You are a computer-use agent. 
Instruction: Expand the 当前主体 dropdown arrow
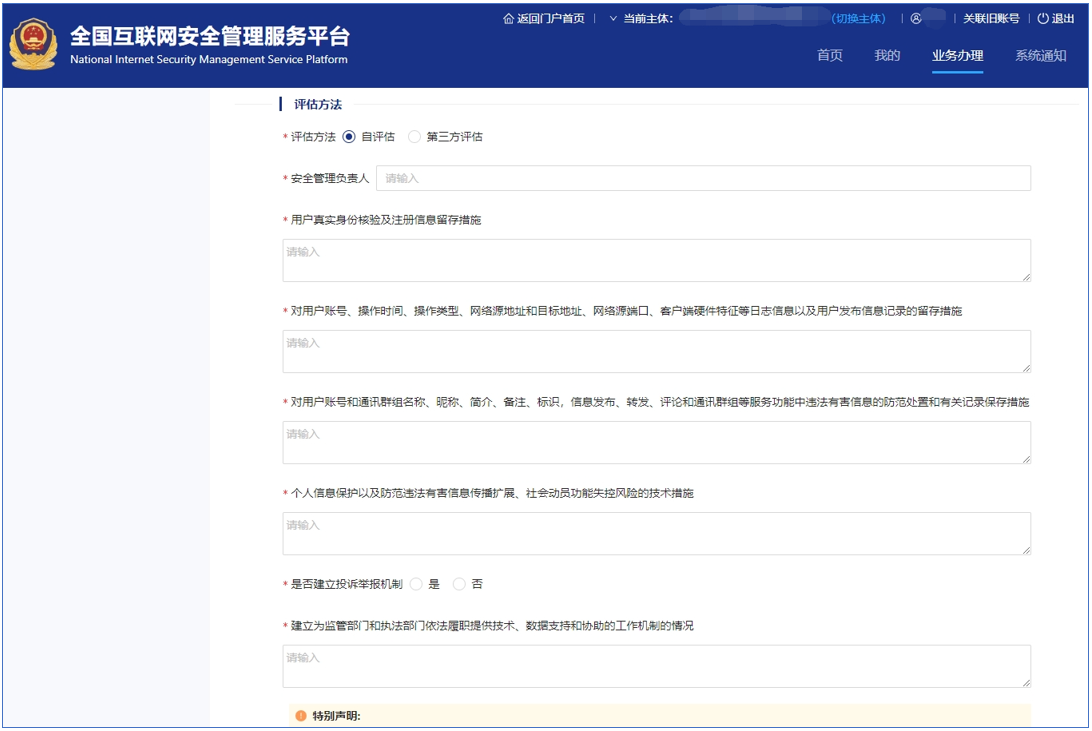[613, 19]
